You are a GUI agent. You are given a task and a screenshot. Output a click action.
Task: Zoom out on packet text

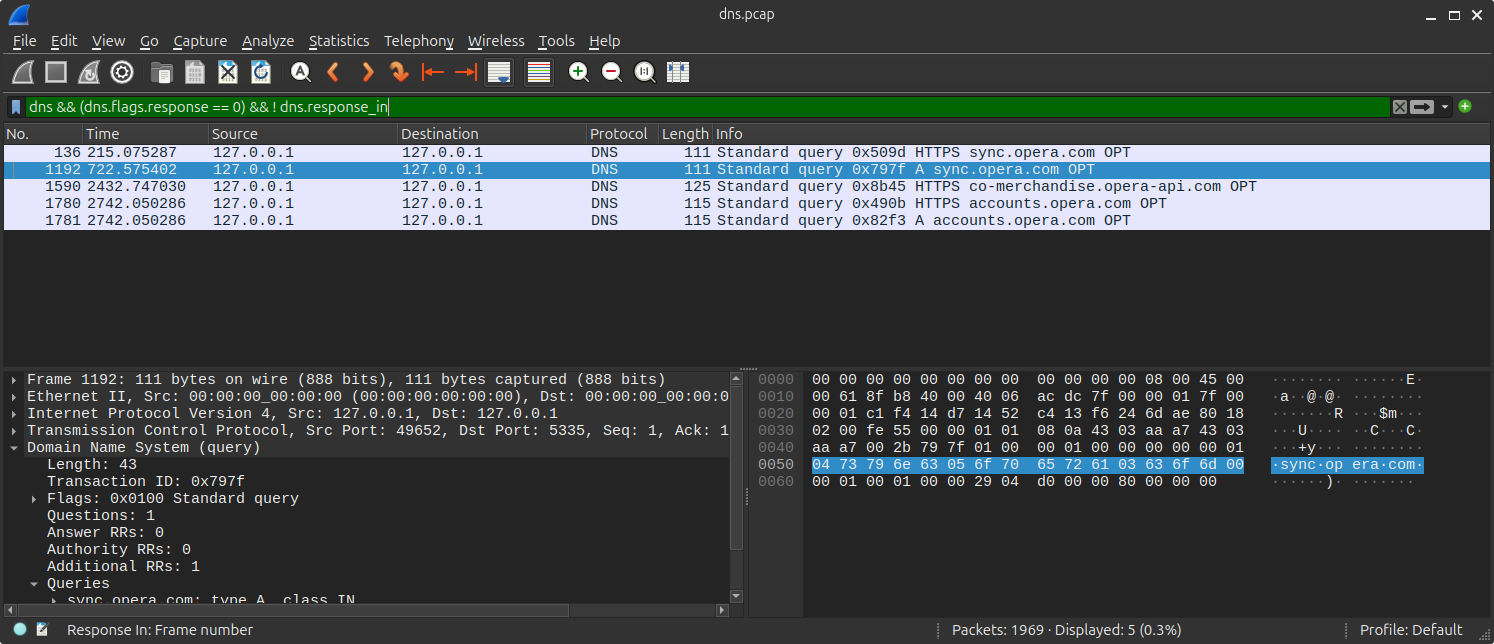611,72
